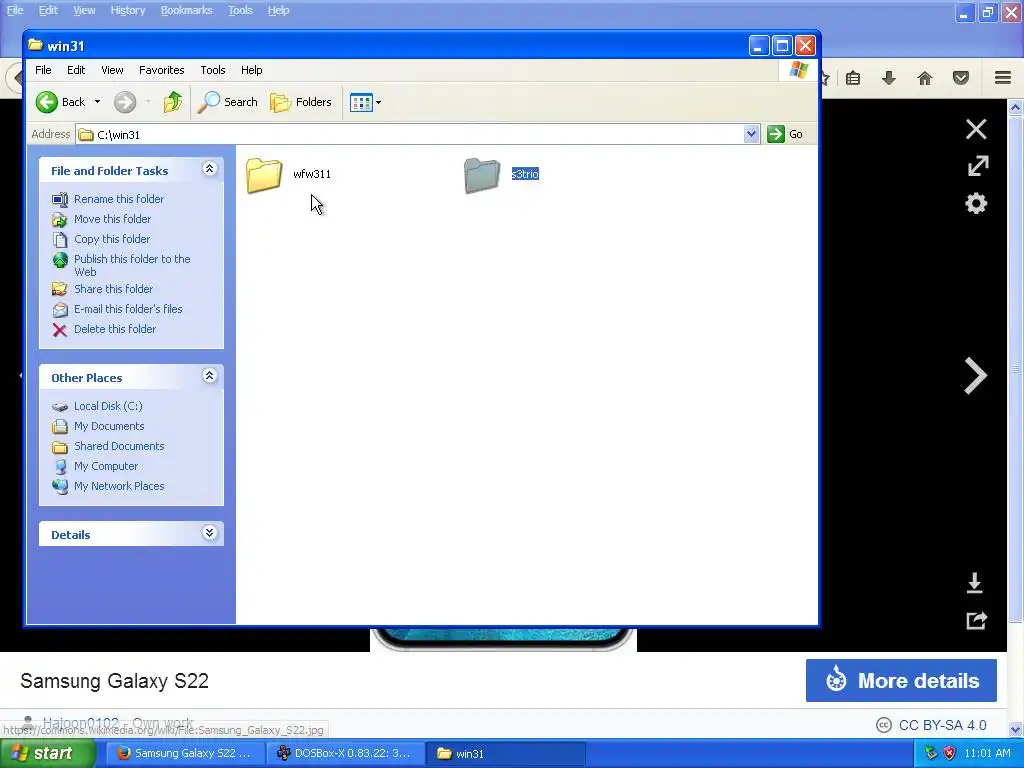Open the Favorites menu
Screen dimensions: 1024x768
(161, 70)
